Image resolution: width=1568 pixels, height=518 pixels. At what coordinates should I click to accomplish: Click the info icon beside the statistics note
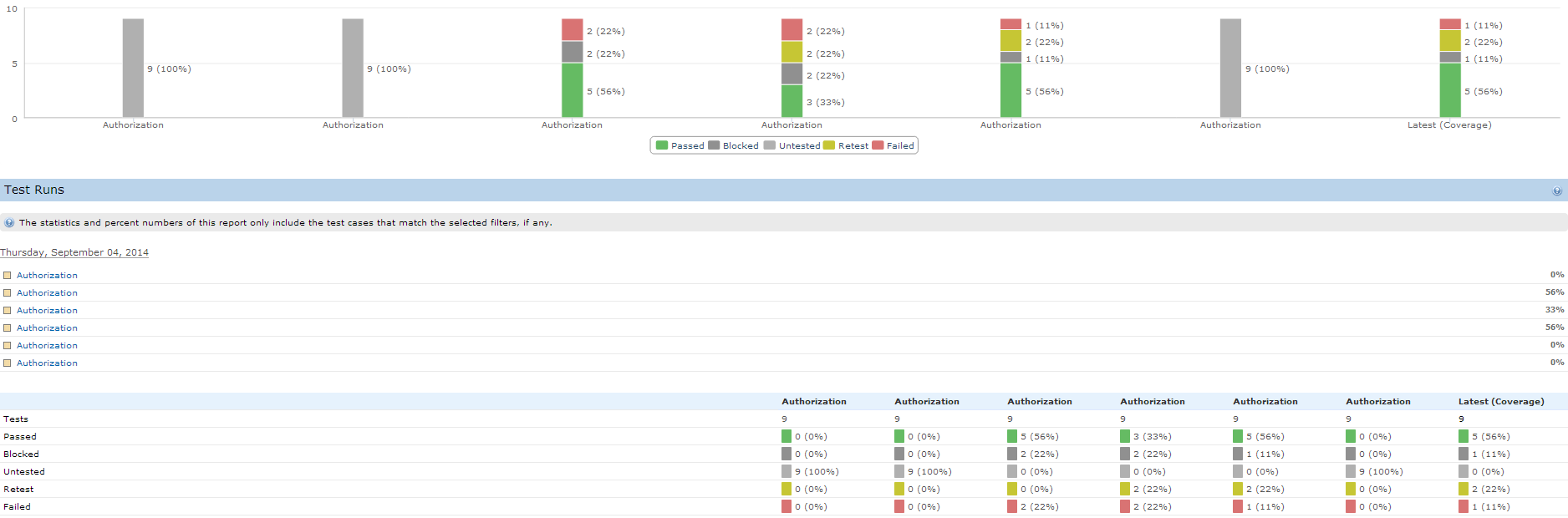pos(9,223)
